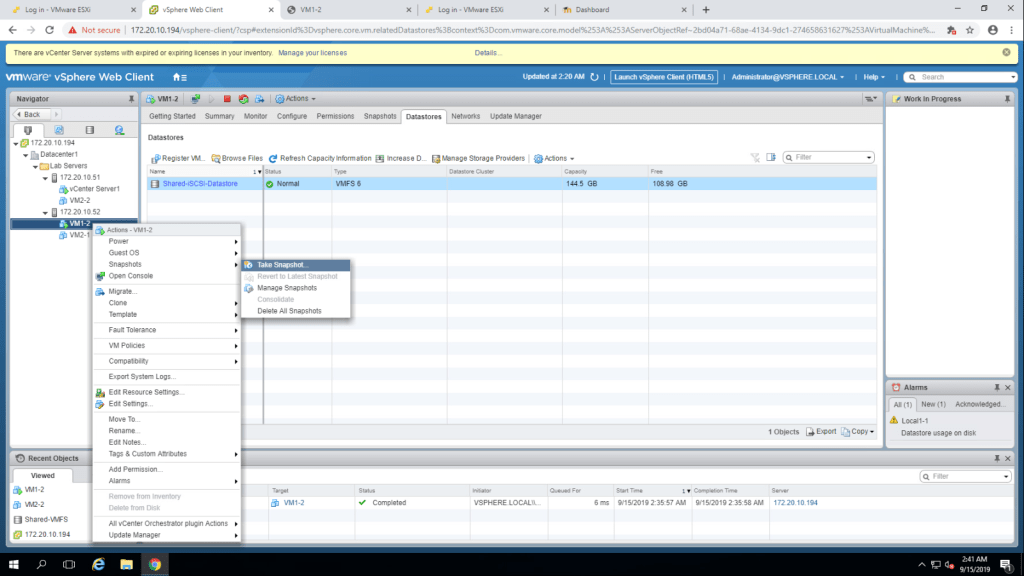This screenshot has width=1024, height=576.
Task: Select Take Snapshot from the submenu
Action: point(283,265)
